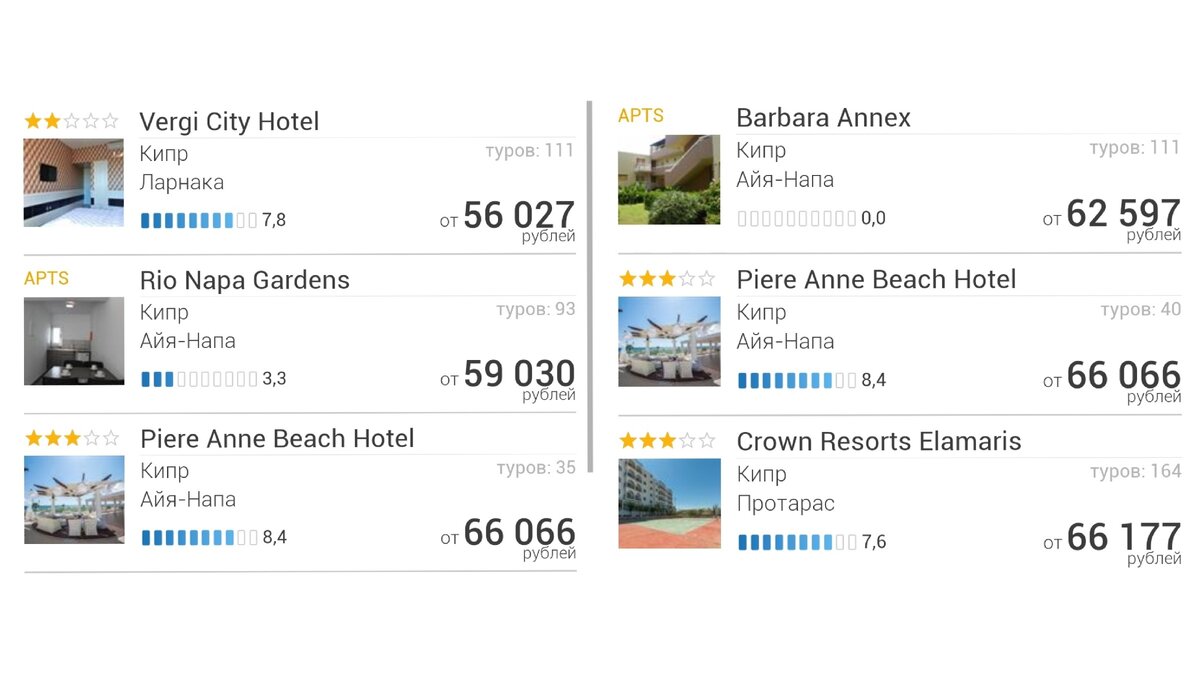Click the 3,3 rating bar of Rio Napa Gardens
Image resolution: width=1200 pixels, height=674 pixels.
point(198,379)
